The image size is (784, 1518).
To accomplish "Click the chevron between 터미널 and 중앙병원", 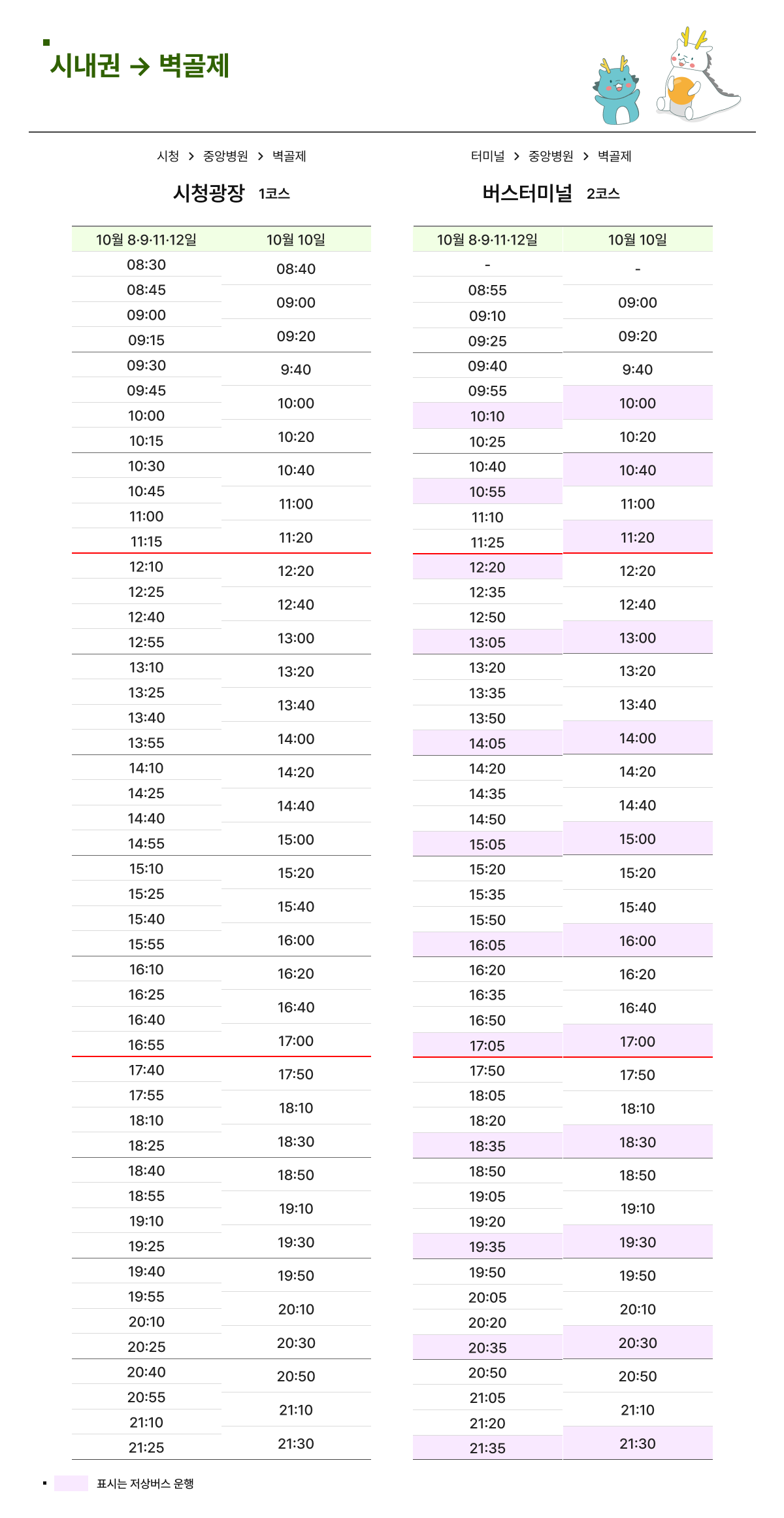I will 516,156.
